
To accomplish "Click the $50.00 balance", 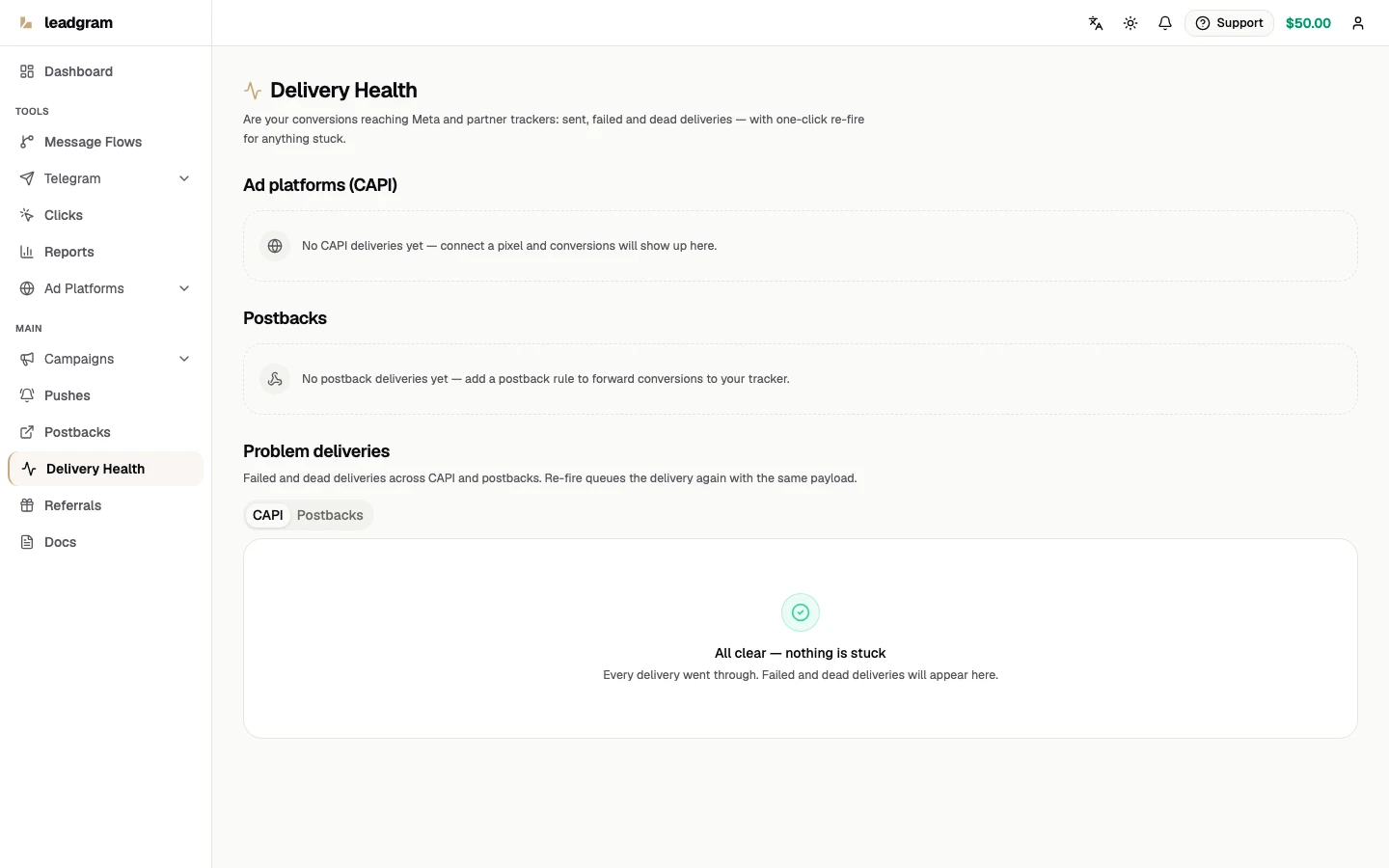I will [1308, 23].
